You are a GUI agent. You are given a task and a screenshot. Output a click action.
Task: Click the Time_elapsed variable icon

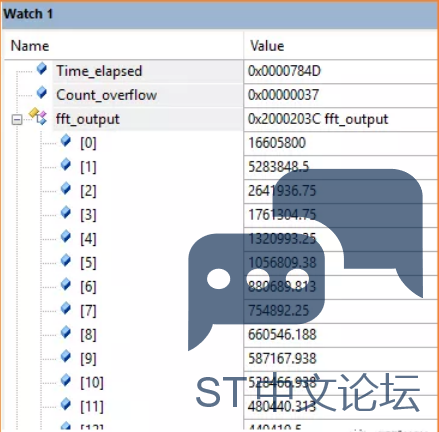click(x=42, y=69)
